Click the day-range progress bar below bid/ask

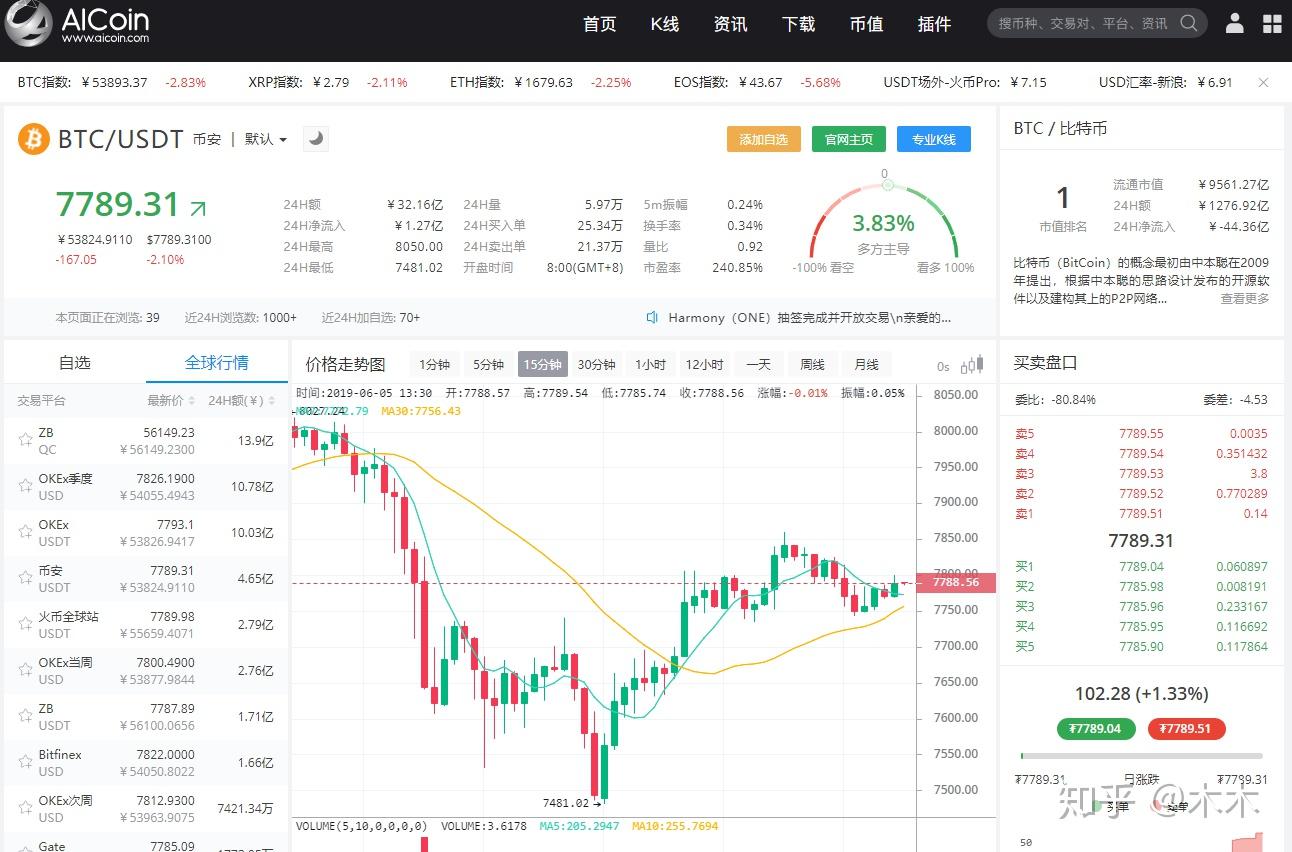tap(1141, 756)
